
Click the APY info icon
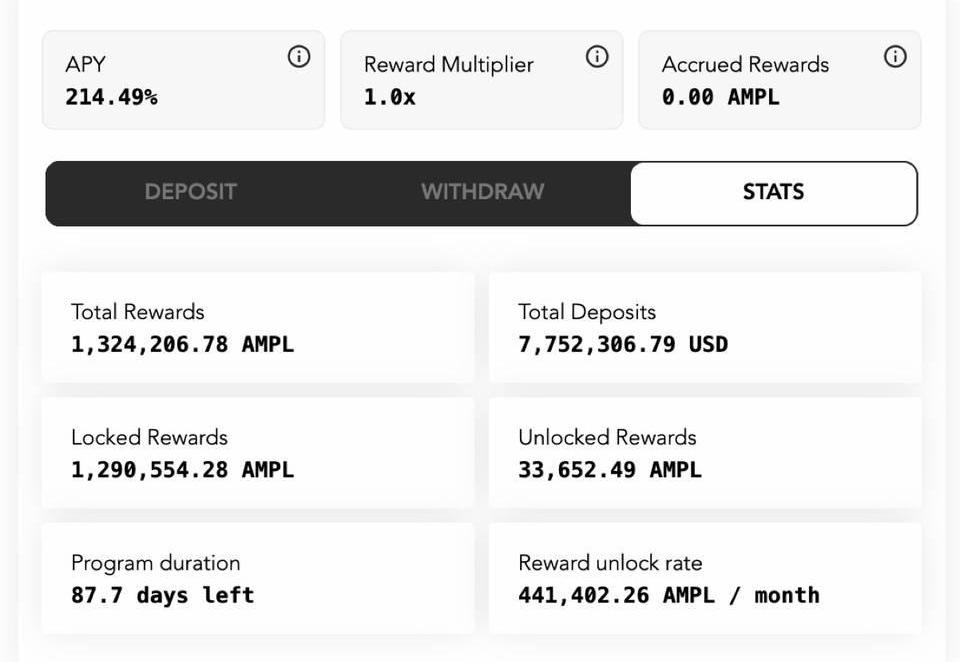[299, 57]
